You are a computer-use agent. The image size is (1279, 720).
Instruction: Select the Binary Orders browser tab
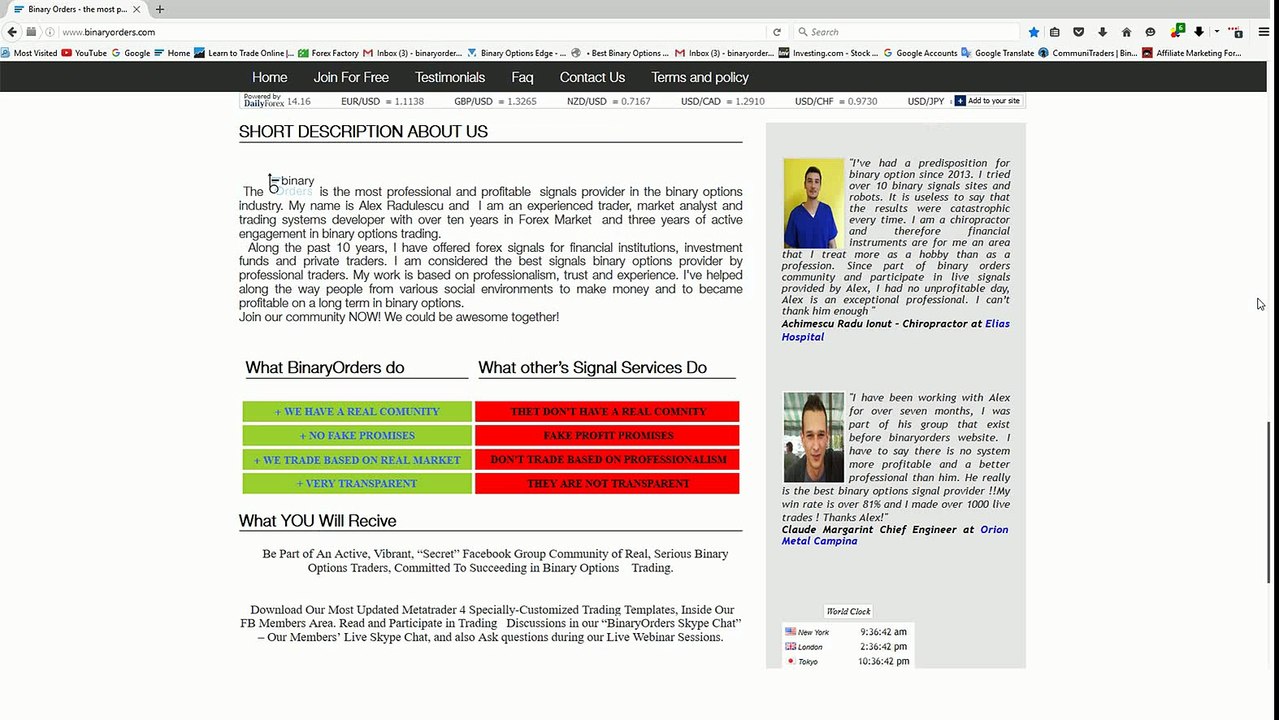point(78,9)
